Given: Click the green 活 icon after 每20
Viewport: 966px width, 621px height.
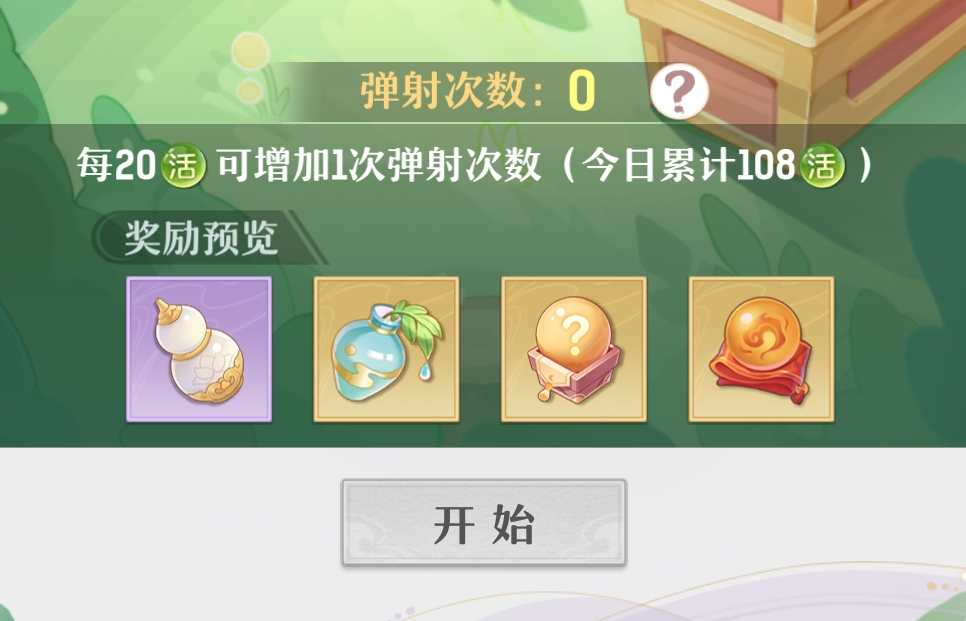Looking at the screenshot, I should pos(183,166).
